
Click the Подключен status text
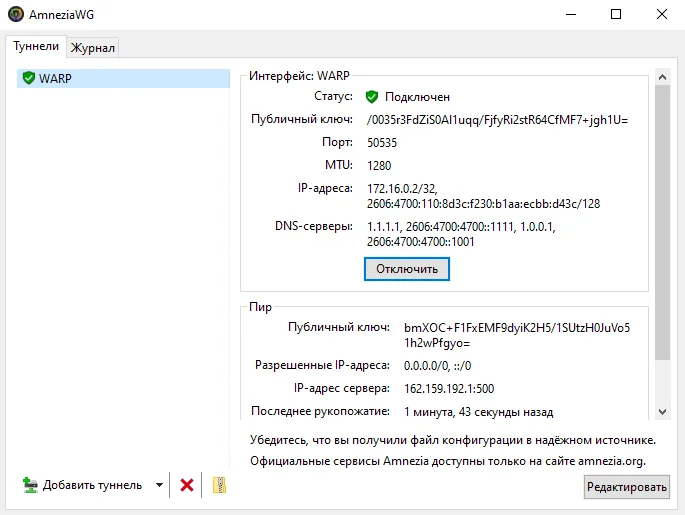(417, 97)
